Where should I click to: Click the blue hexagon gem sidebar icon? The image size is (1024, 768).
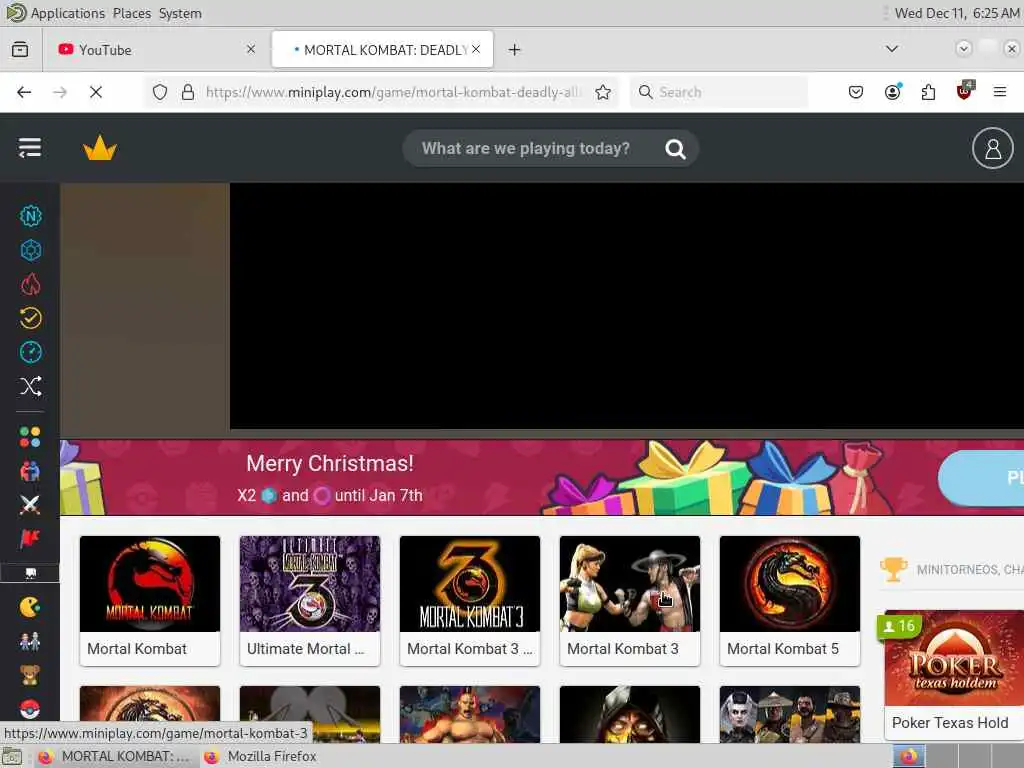[x=30, y=250]
